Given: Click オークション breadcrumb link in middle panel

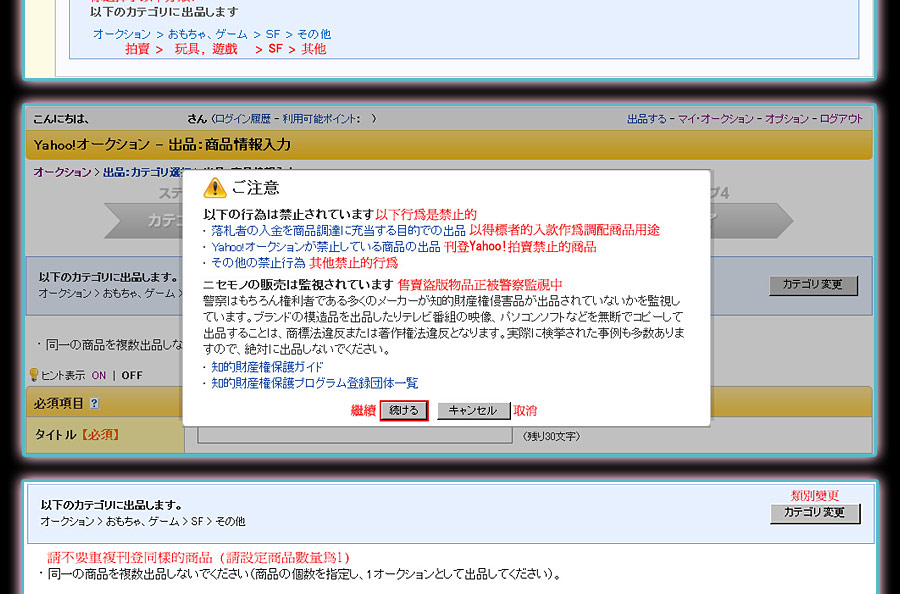Looking at the screenshot, I should [x=62, y=172].
